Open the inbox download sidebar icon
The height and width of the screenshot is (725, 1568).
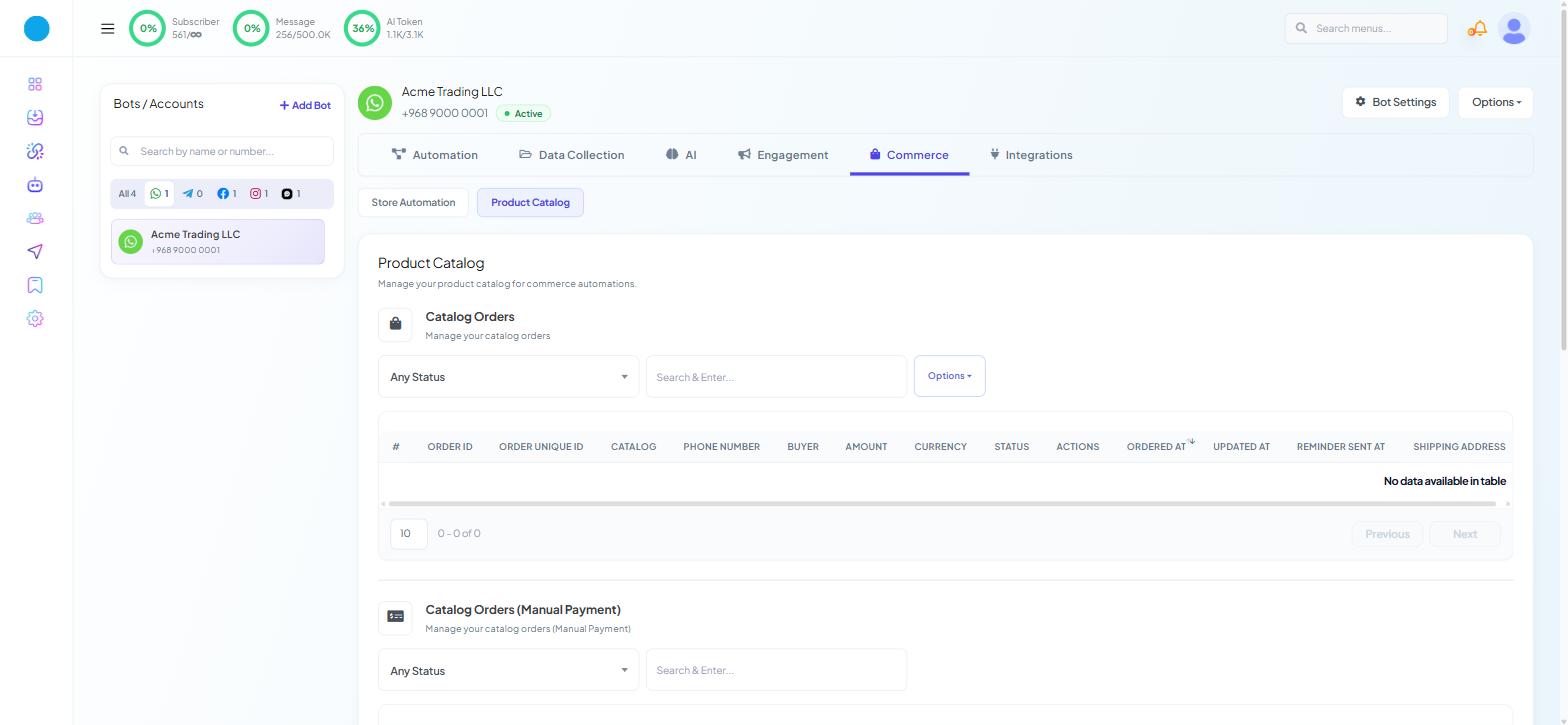coord(35,118)
